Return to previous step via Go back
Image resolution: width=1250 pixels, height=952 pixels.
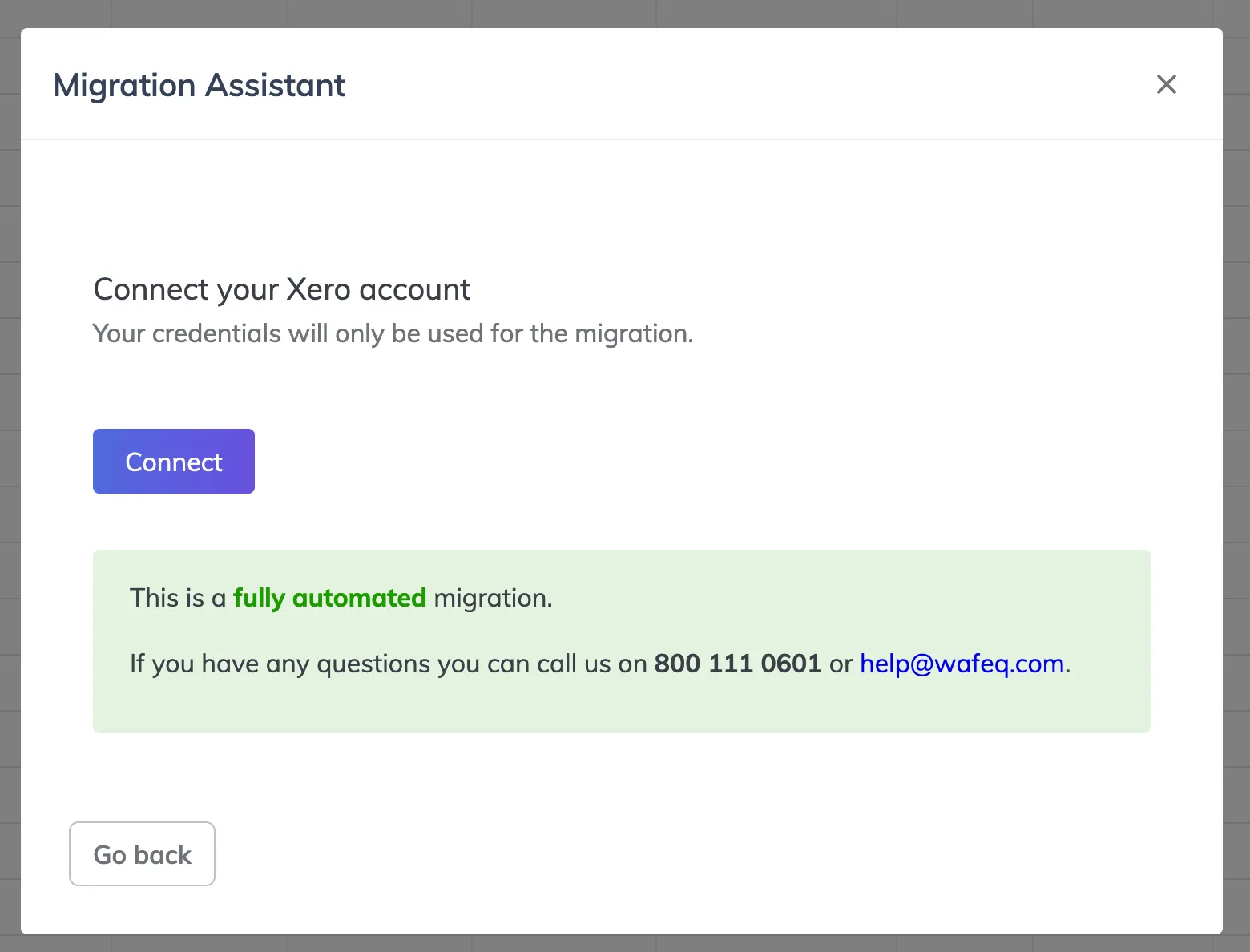pos(142,853)
